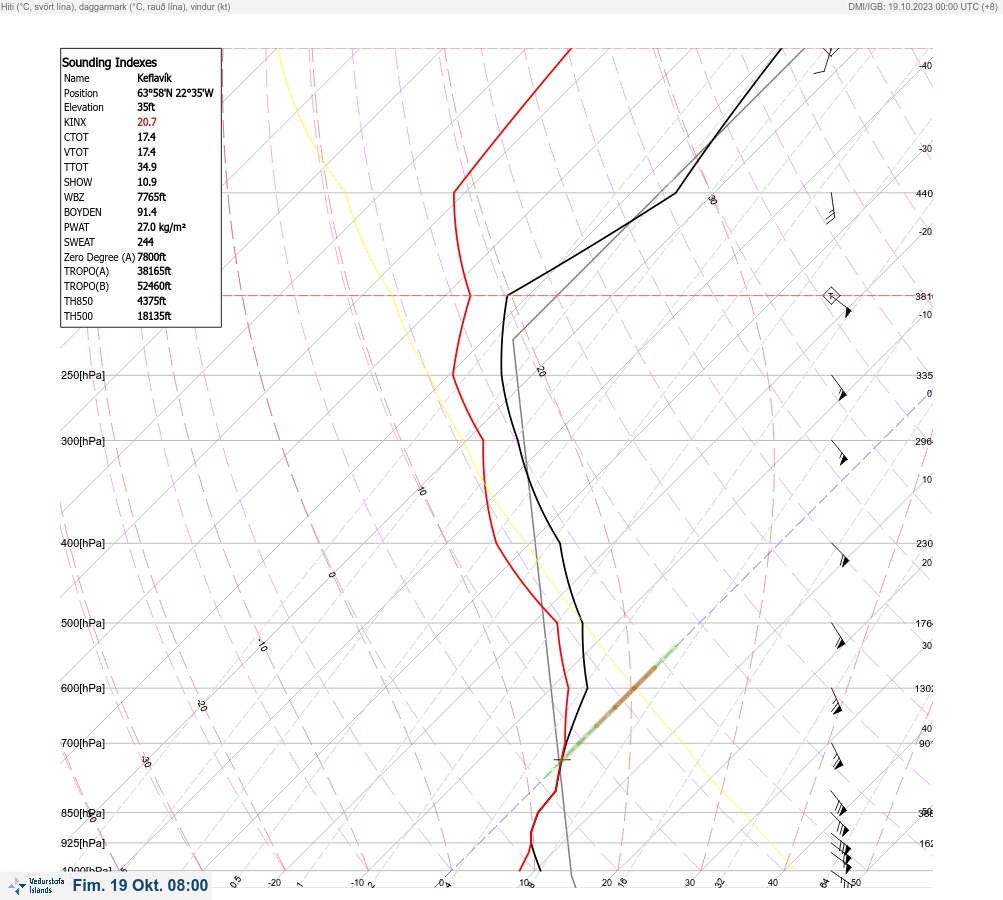This screenshot has width=1003, height=900.
Task: Click the TH850 value 4375ft
Action: pos(152,301)
